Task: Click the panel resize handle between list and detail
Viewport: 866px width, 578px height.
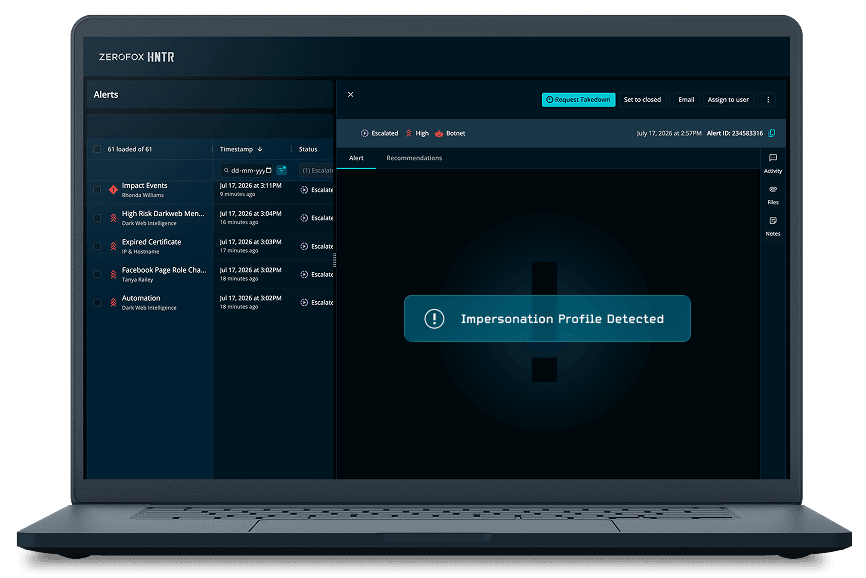Action: coord(335,259)
